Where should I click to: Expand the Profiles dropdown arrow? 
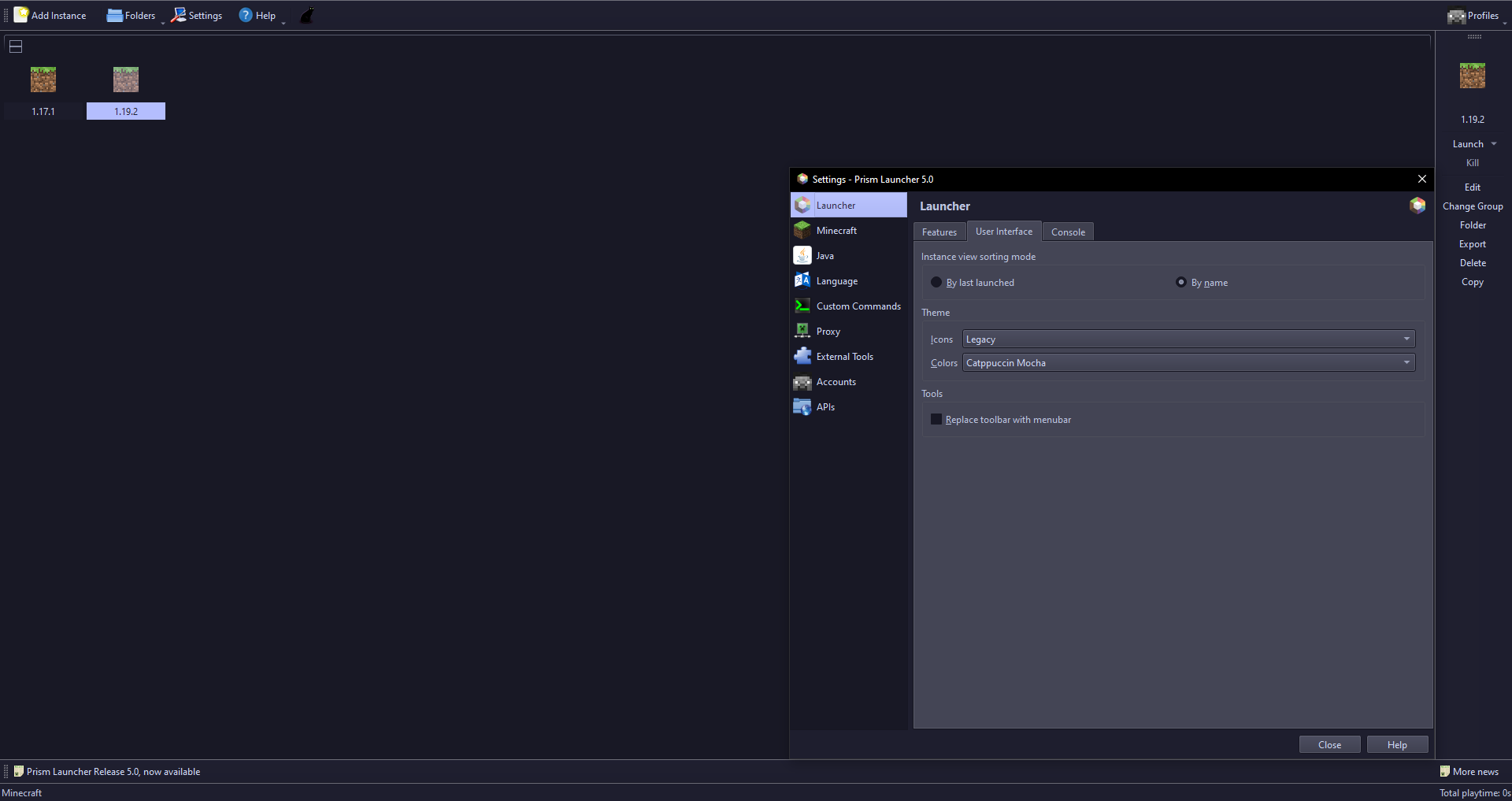tap(1505, 23)
